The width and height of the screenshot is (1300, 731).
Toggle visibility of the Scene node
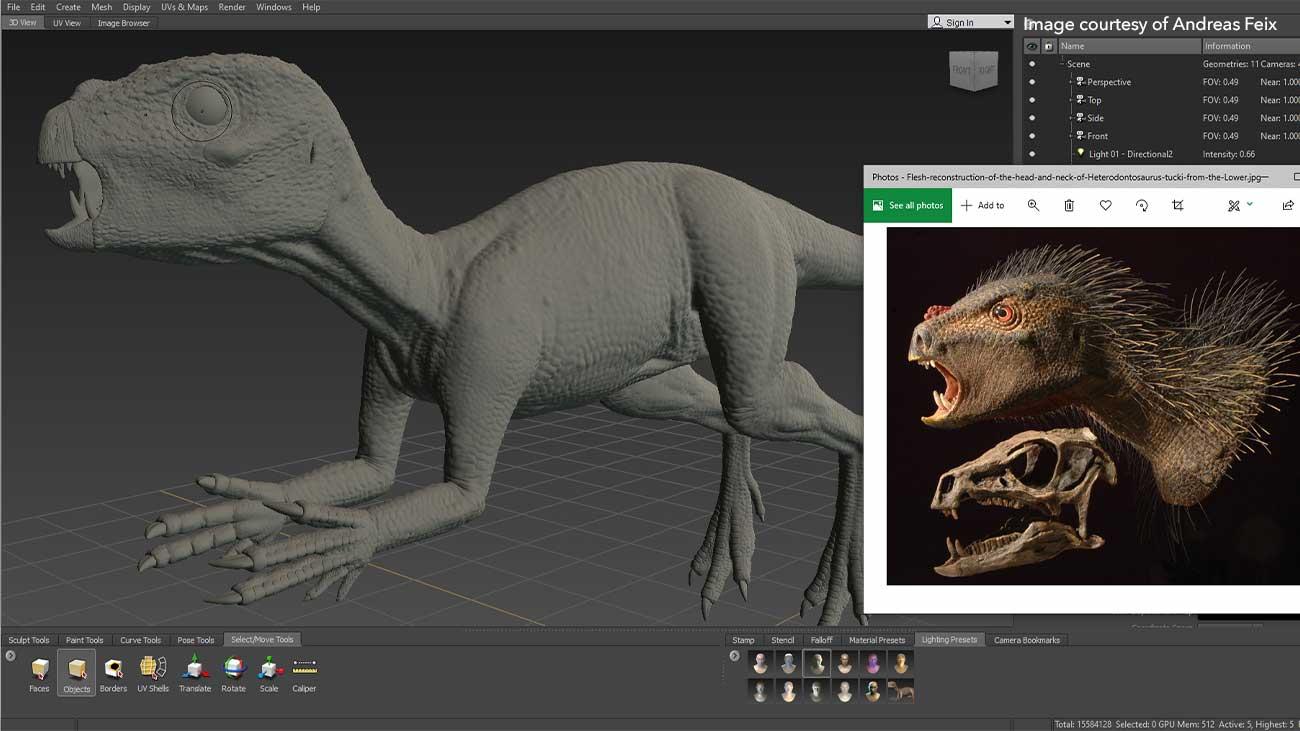(x=1032, y=64)
